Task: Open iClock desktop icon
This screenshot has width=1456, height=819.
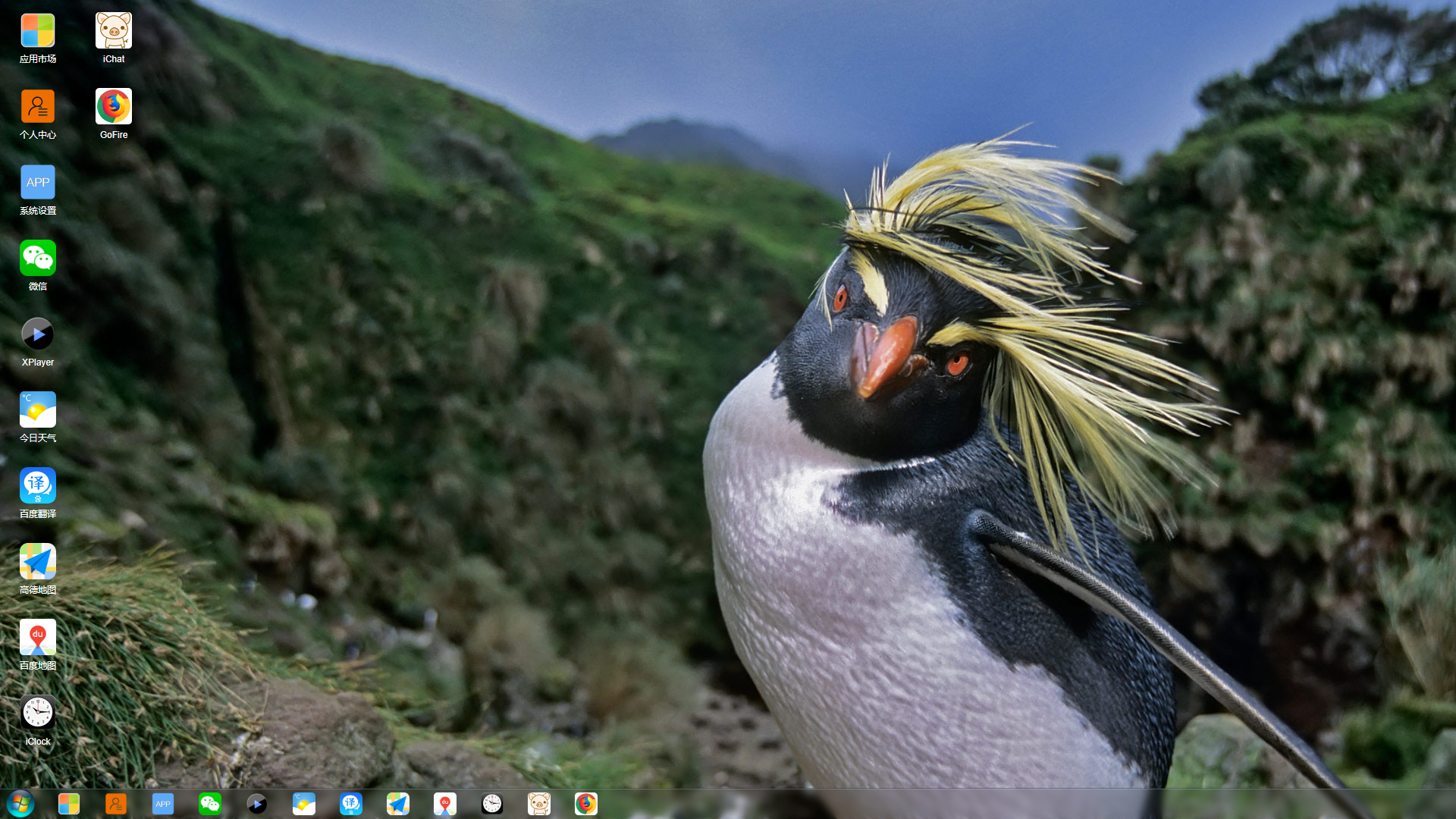Action: (x=38, y=714)
